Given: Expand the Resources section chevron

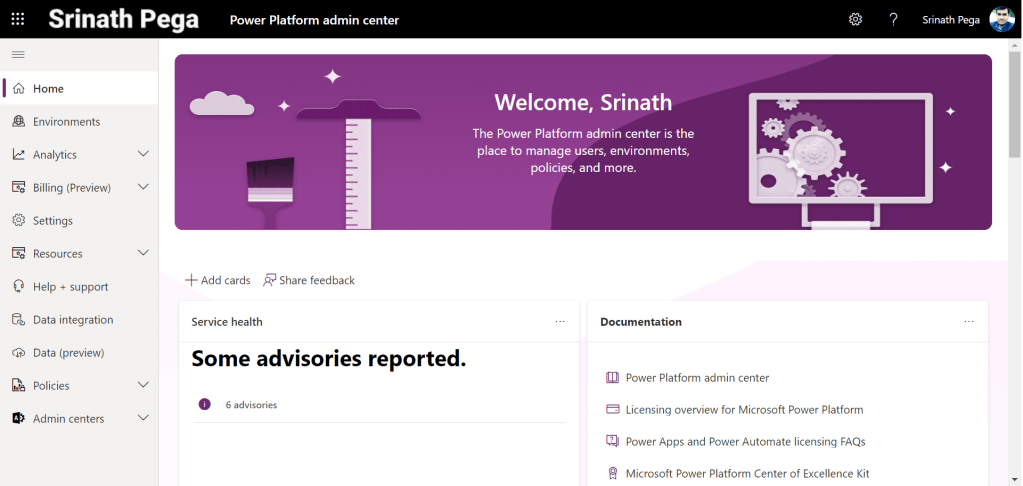Looking at the screenshot, I should [143, 253].
